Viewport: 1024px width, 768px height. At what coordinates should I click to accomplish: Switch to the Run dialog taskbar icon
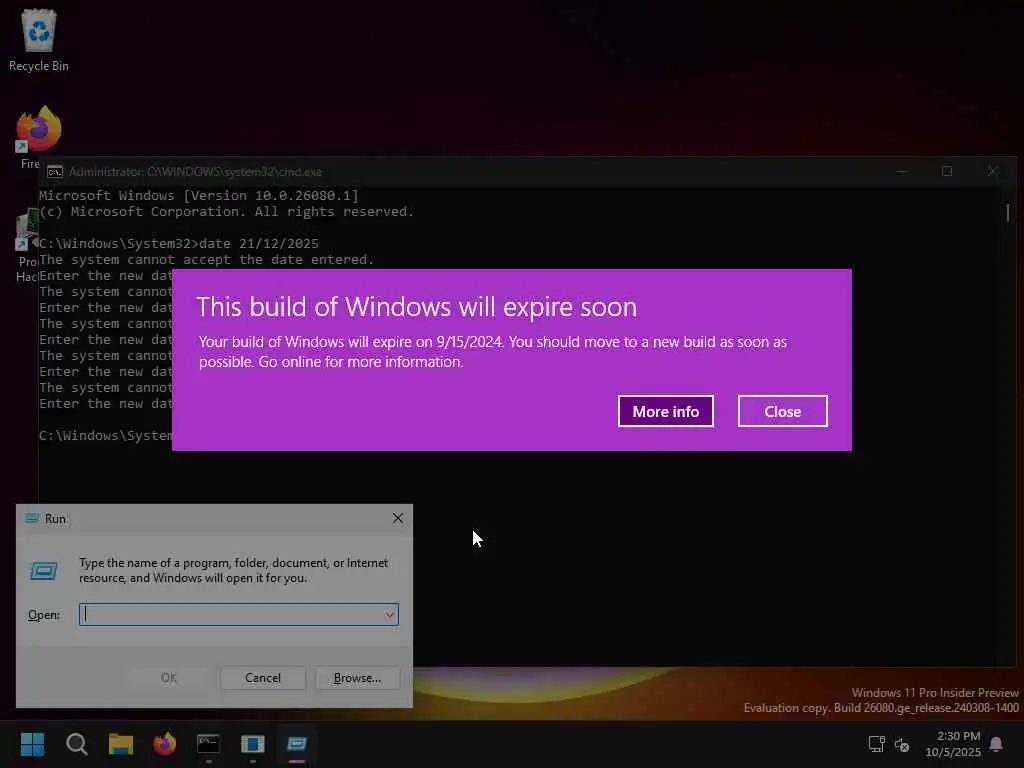tap(297, 744)
